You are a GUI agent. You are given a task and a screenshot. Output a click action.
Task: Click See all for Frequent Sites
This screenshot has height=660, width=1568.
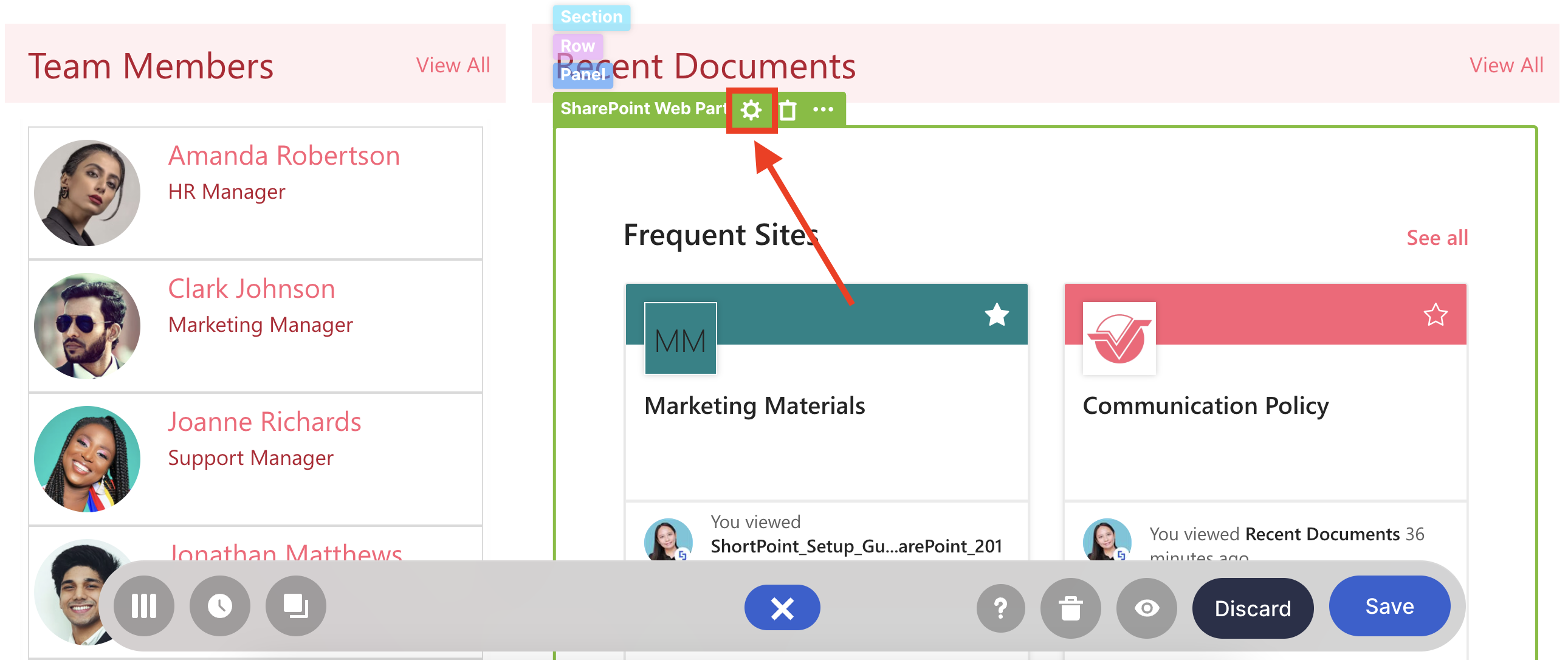coord(1437,238)
